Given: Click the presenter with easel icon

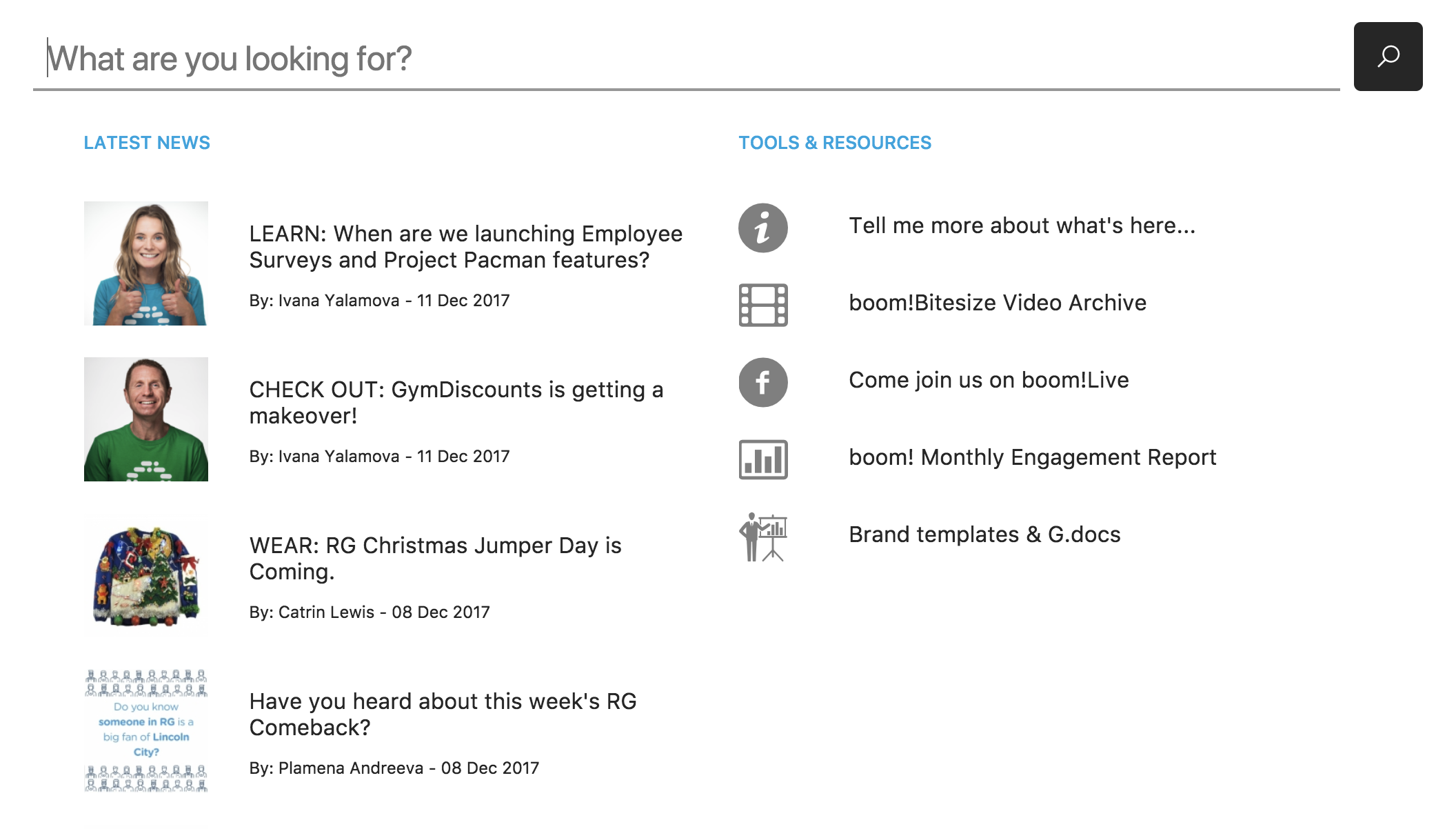Looking at the screenshot, I should (763, 537).
